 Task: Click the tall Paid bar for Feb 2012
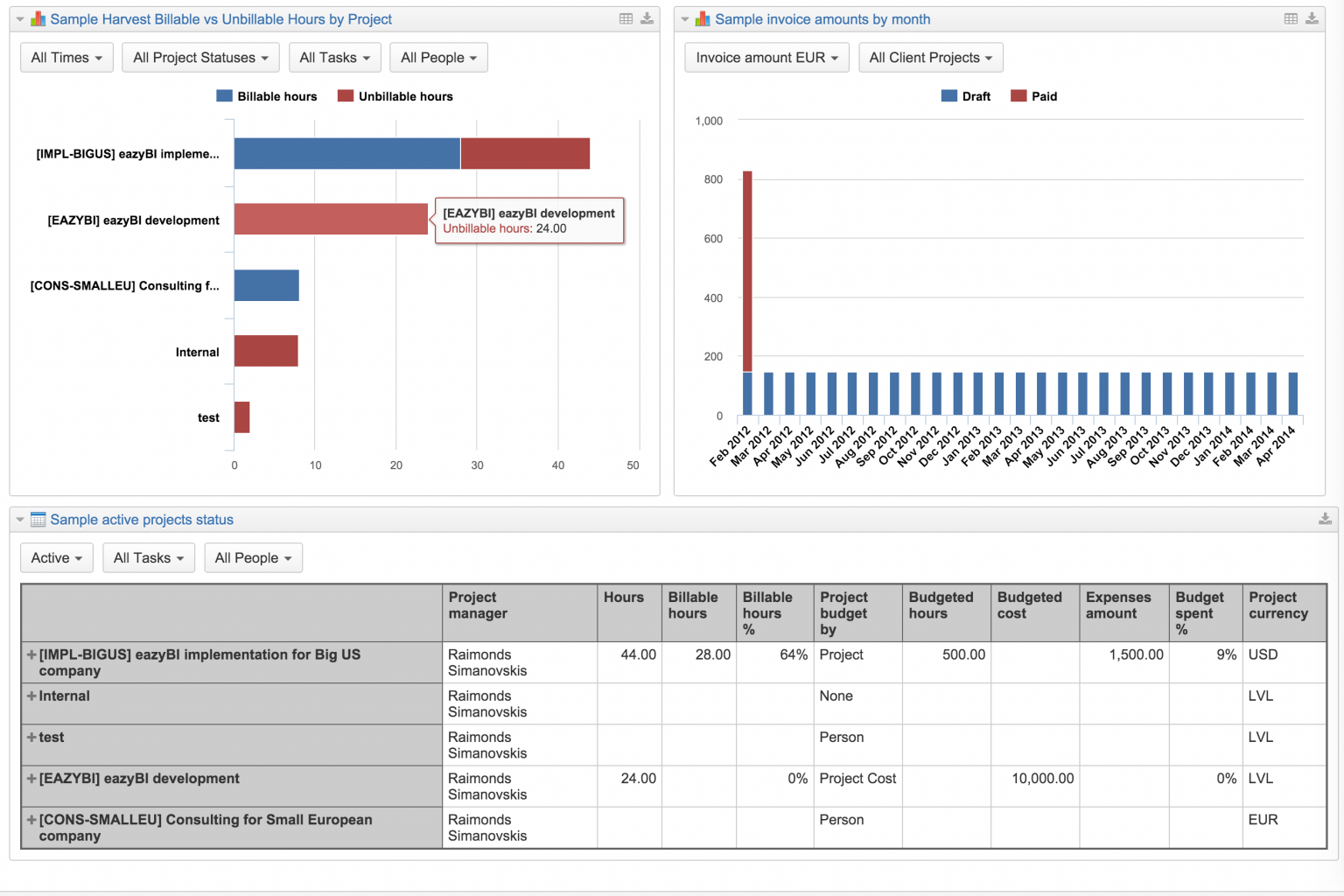pos(746,262)
